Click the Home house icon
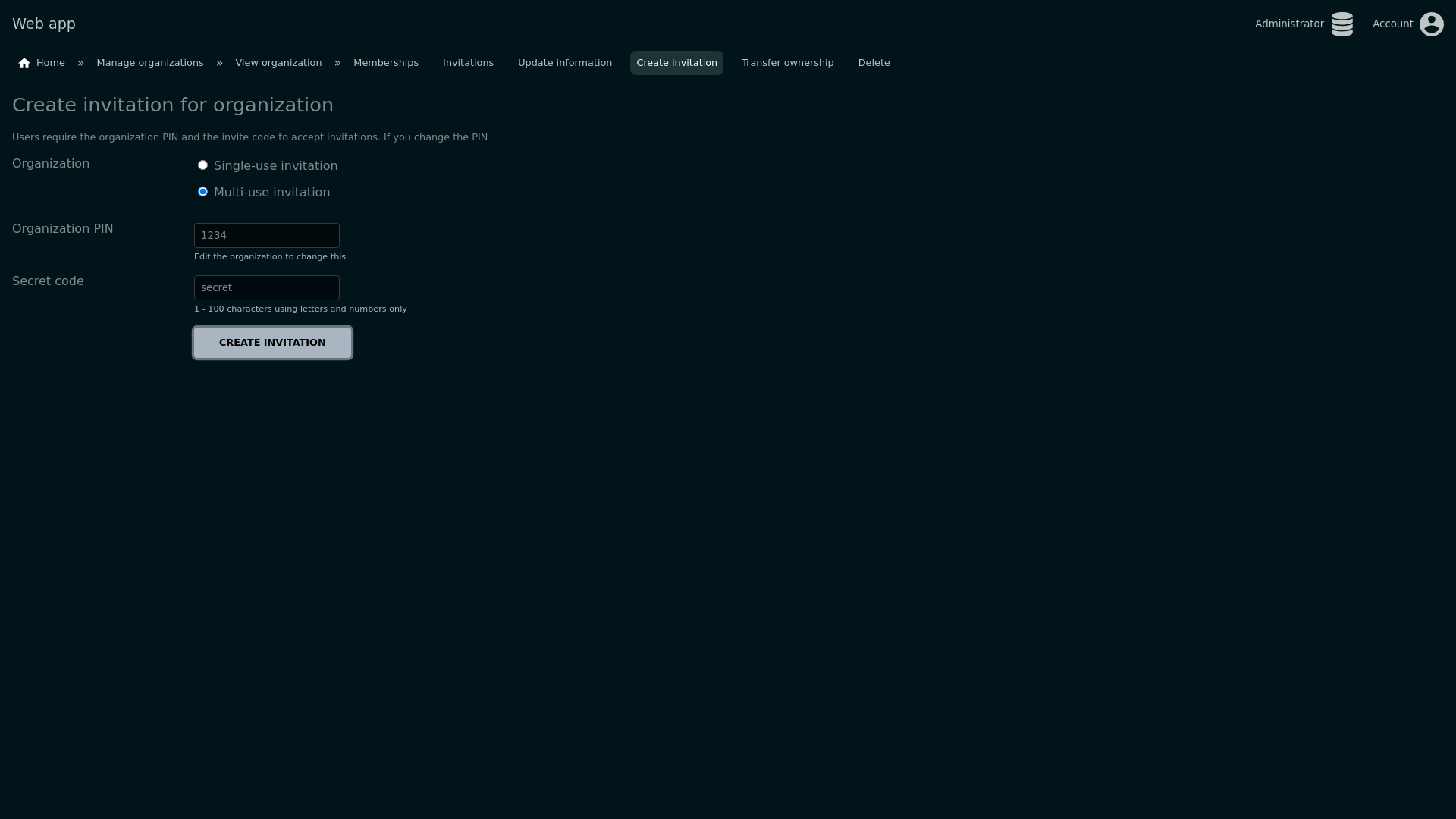 (x=24, y=63)
